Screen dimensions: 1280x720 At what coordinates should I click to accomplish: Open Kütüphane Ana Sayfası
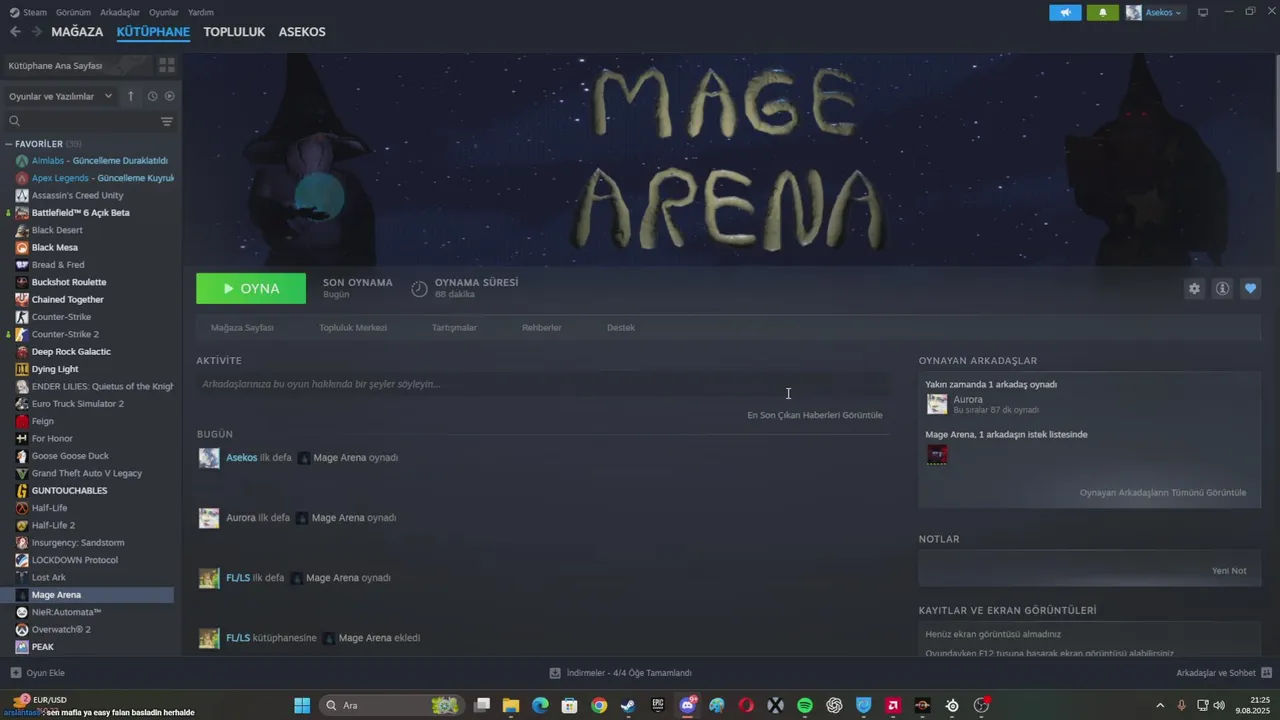(x=78, y=65)
